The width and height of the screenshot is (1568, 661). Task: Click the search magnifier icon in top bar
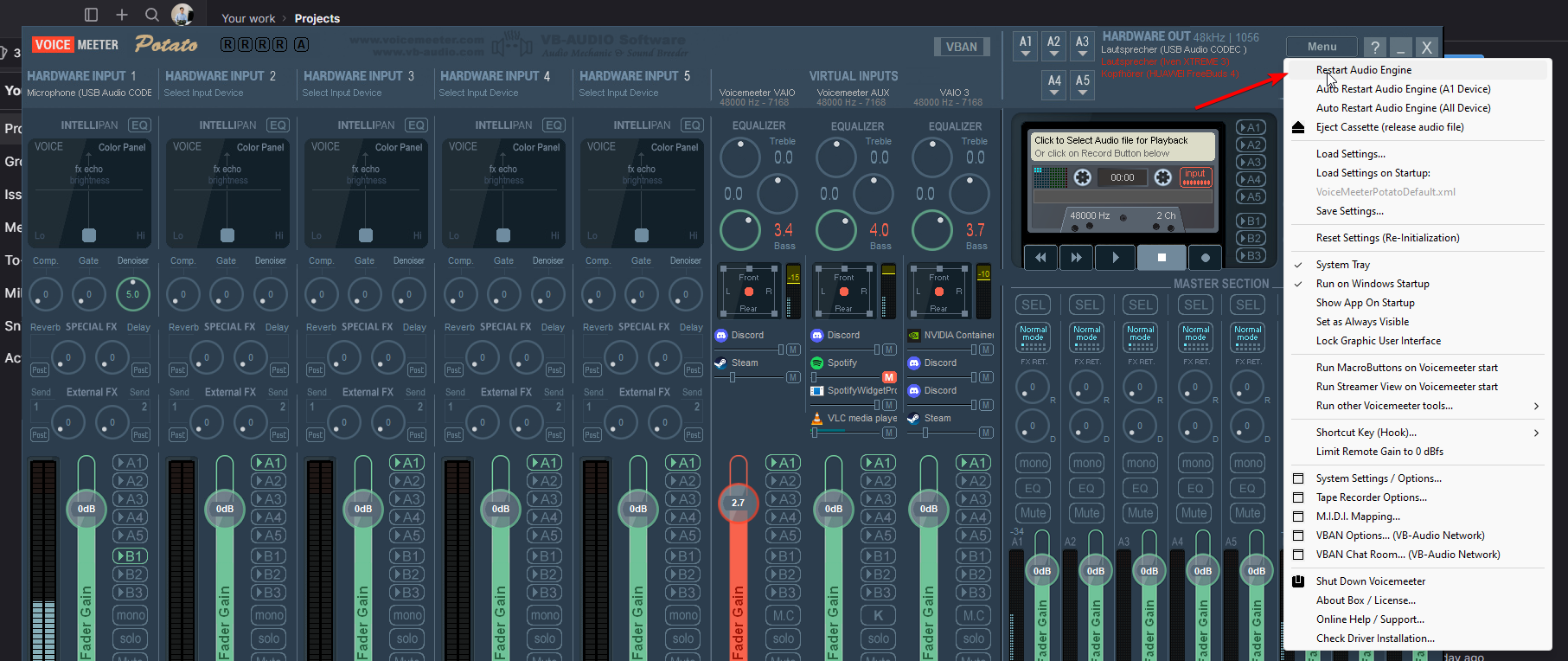tap(152, 15)
